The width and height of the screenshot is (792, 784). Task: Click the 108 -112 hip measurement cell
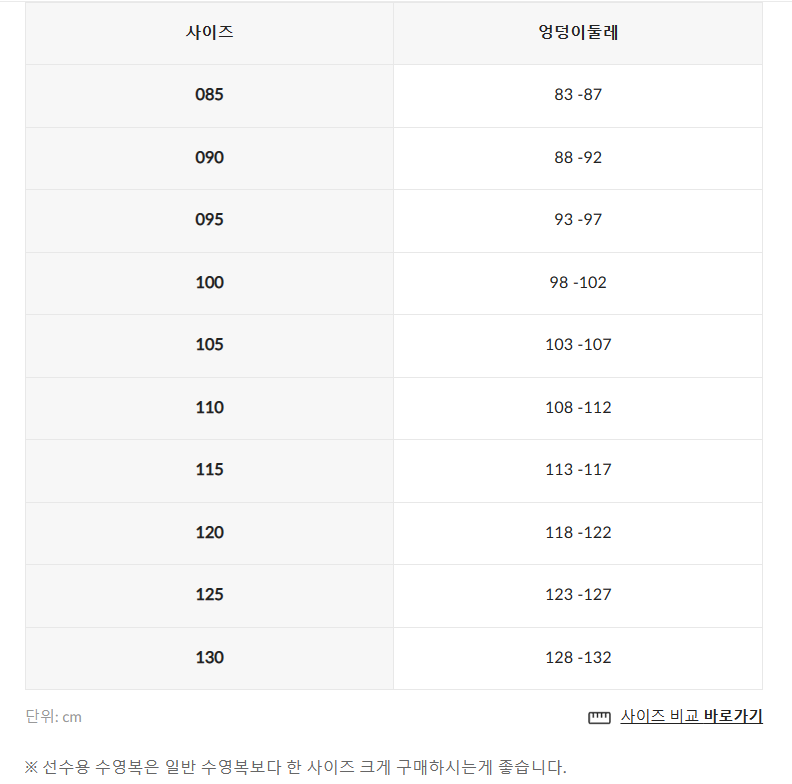[578, 408]
